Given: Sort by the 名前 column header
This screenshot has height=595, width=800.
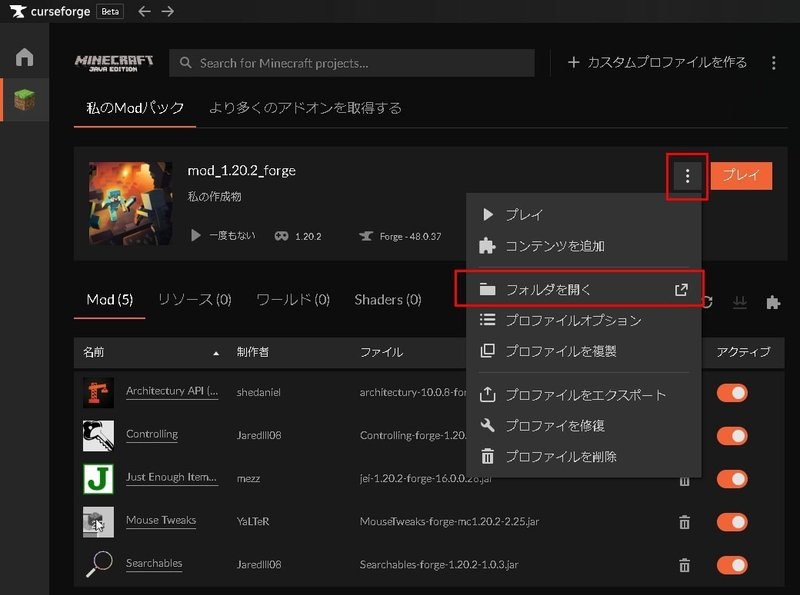Looking at the screenshot, I should [94, 352].
